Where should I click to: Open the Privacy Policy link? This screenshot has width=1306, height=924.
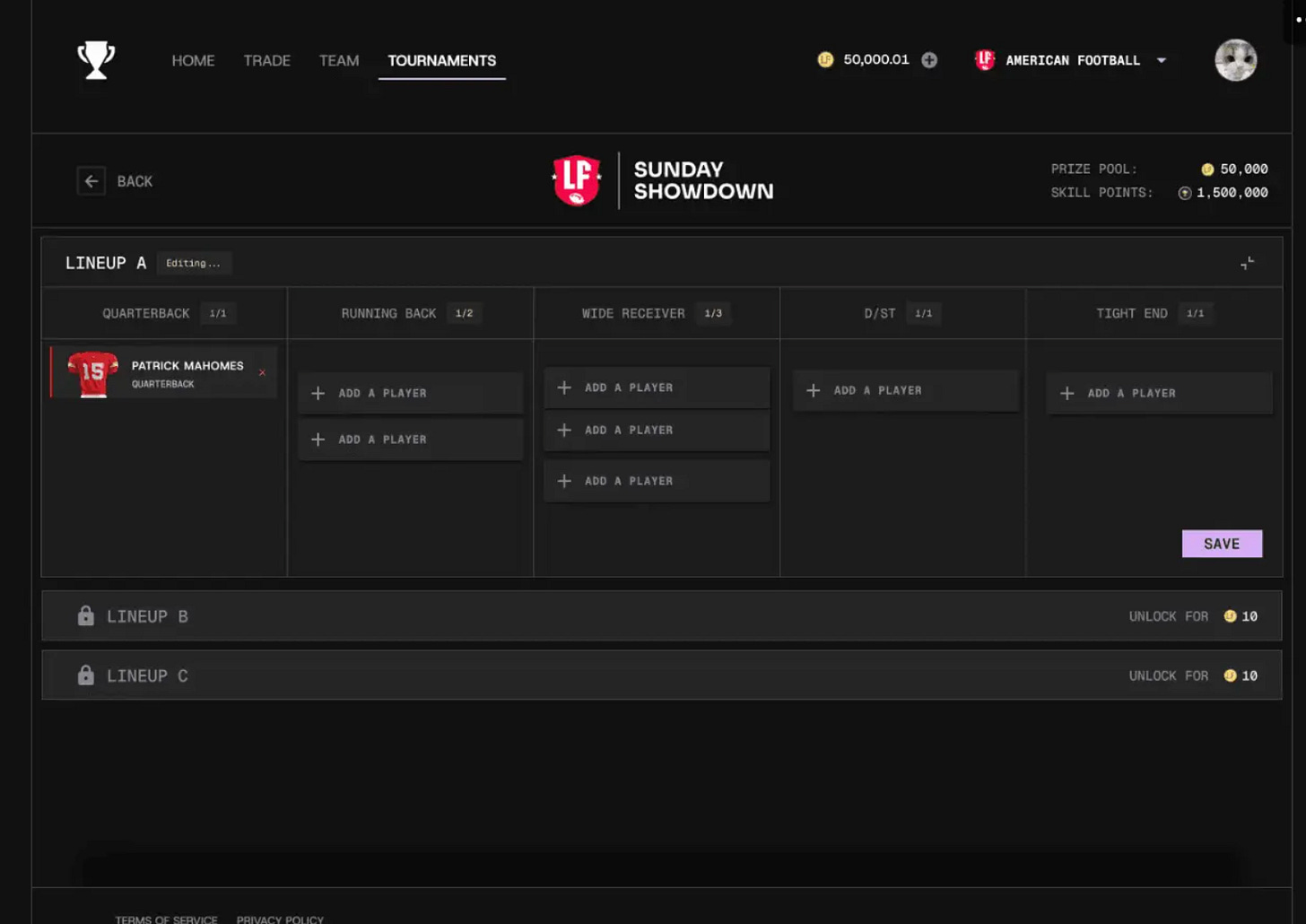280,919
